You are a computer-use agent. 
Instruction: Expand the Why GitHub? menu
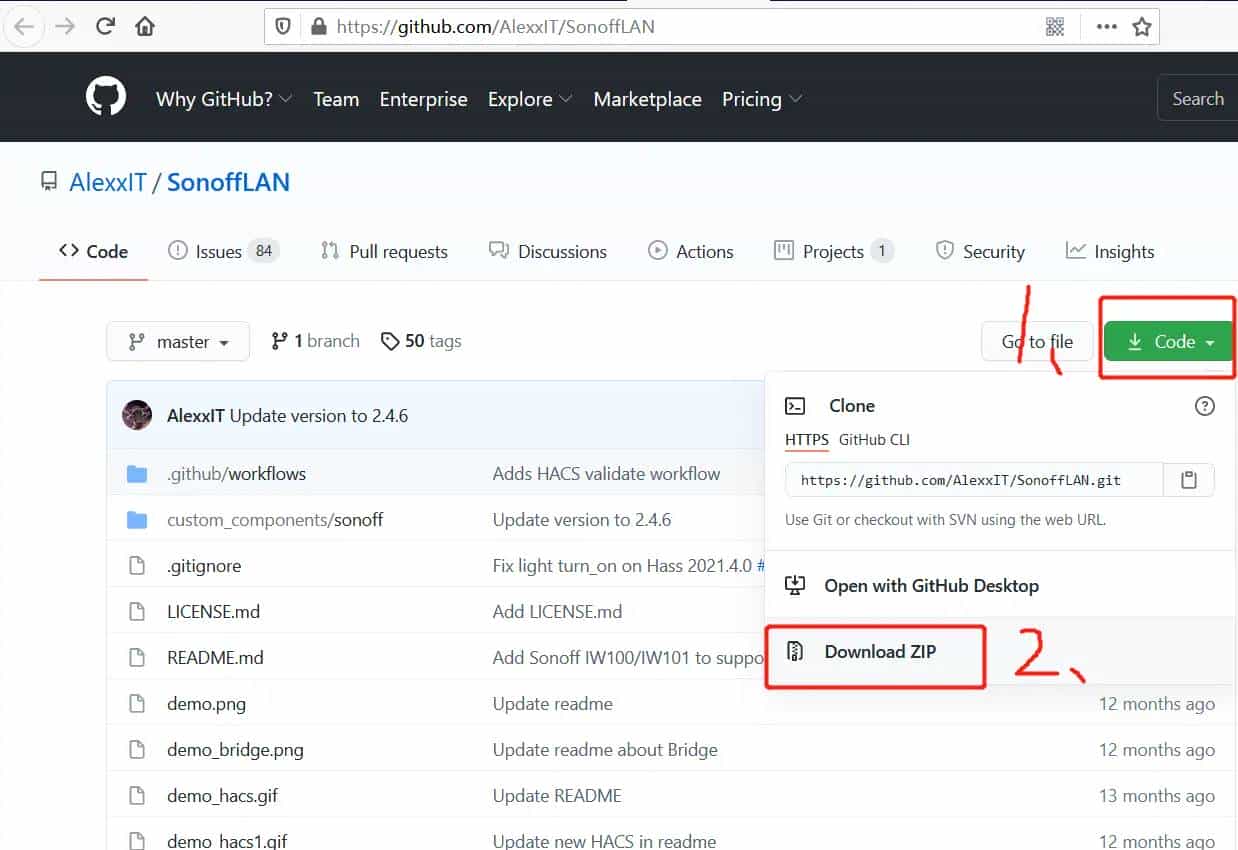(224, 99)
